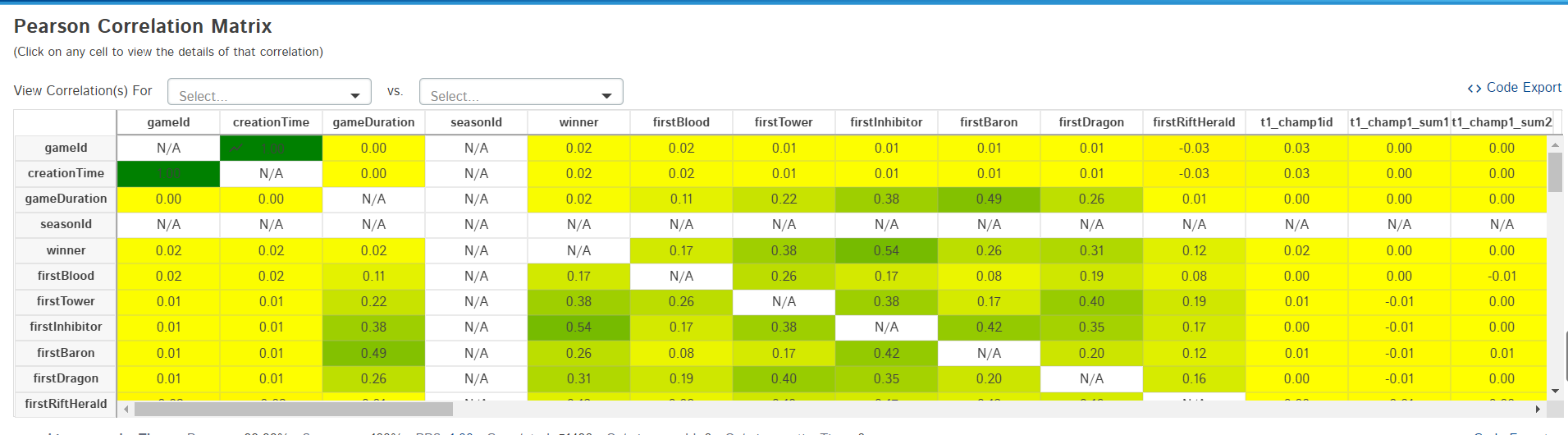1568x435 pixels.
Task: Click the first dropdown's arrow caret
Action: point(355,96)
